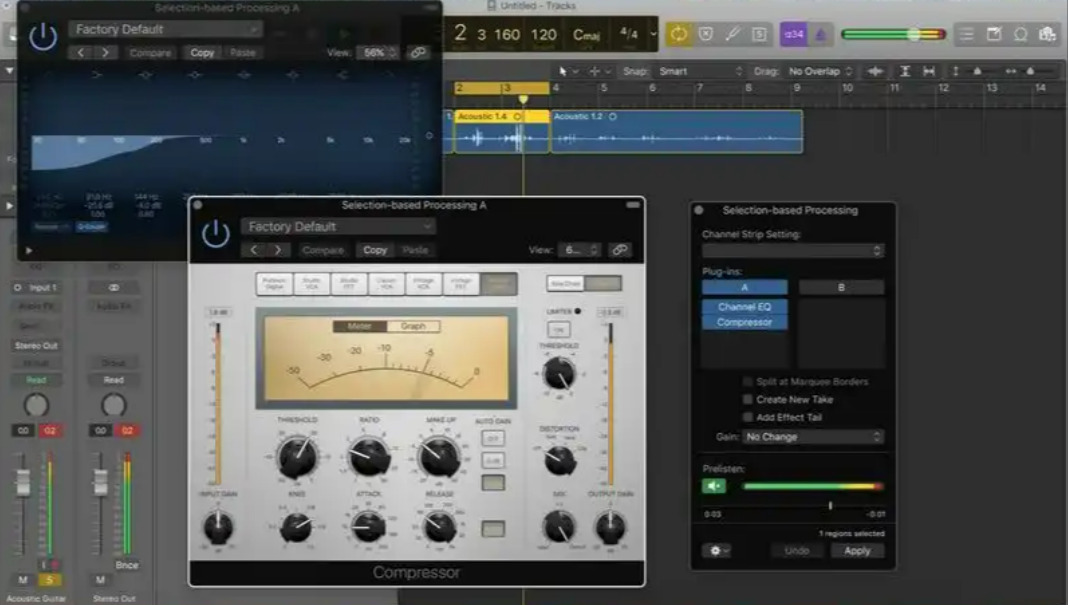
Task: Check the Add Effect Tail option
Action: [748, 417]
